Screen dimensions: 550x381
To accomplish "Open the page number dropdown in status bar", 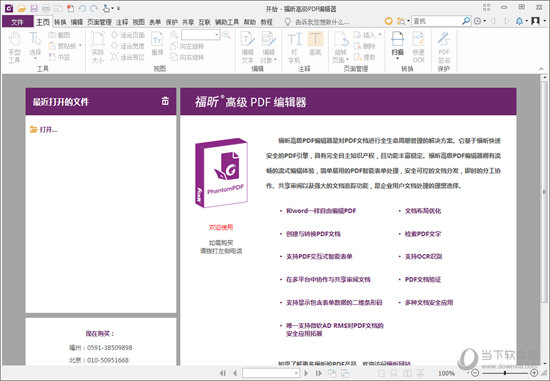I will tap(296, 373).
